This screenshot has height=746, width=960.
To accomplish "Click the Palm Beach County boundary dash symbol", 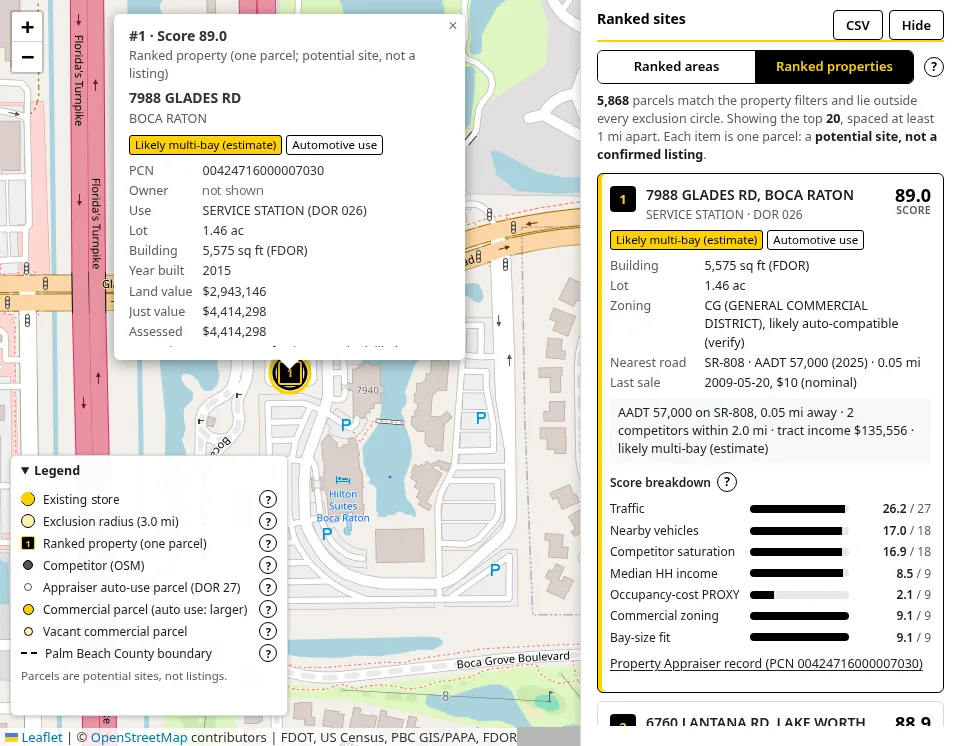I will click(29, 654).
